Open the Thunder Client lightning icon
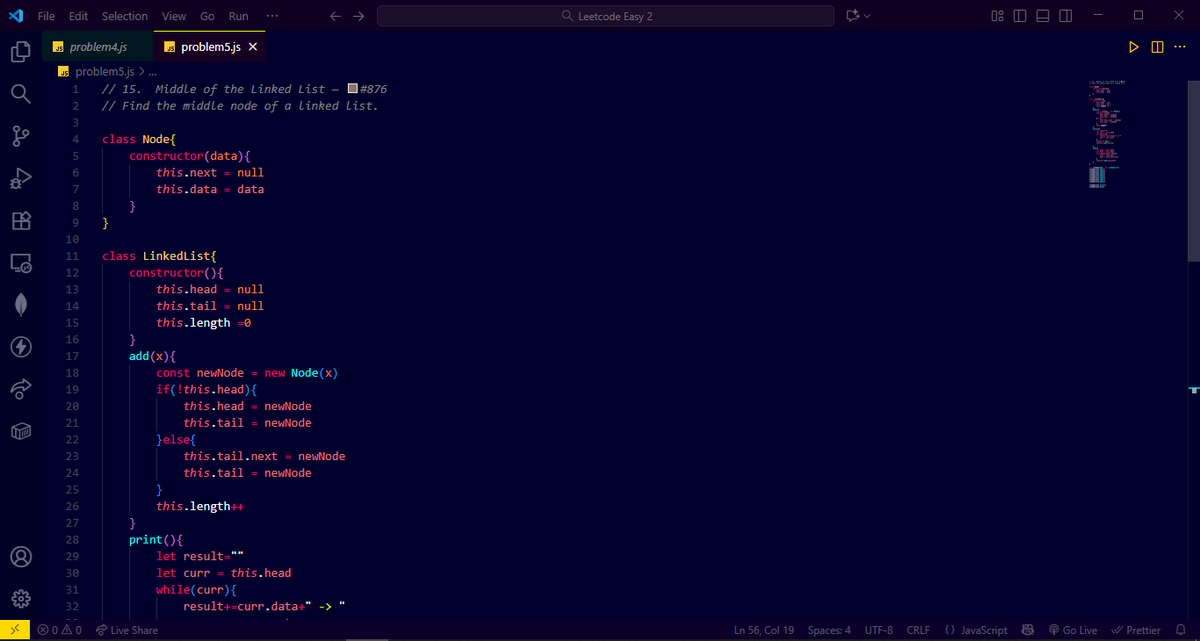1200x641 pixels. pos(21,347)
